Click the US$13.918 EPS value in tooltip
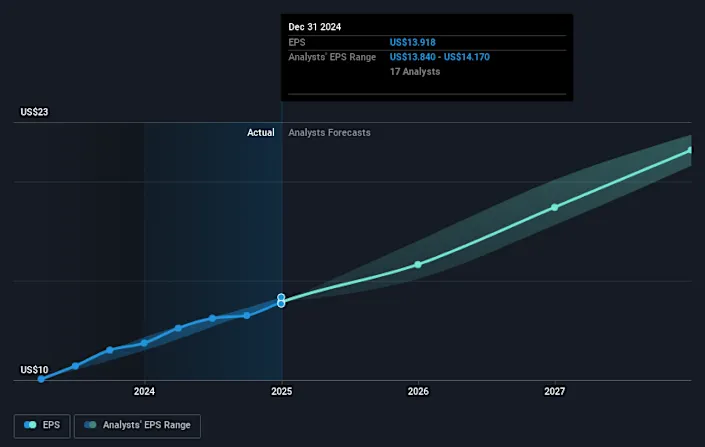 [x=412, y=42]
